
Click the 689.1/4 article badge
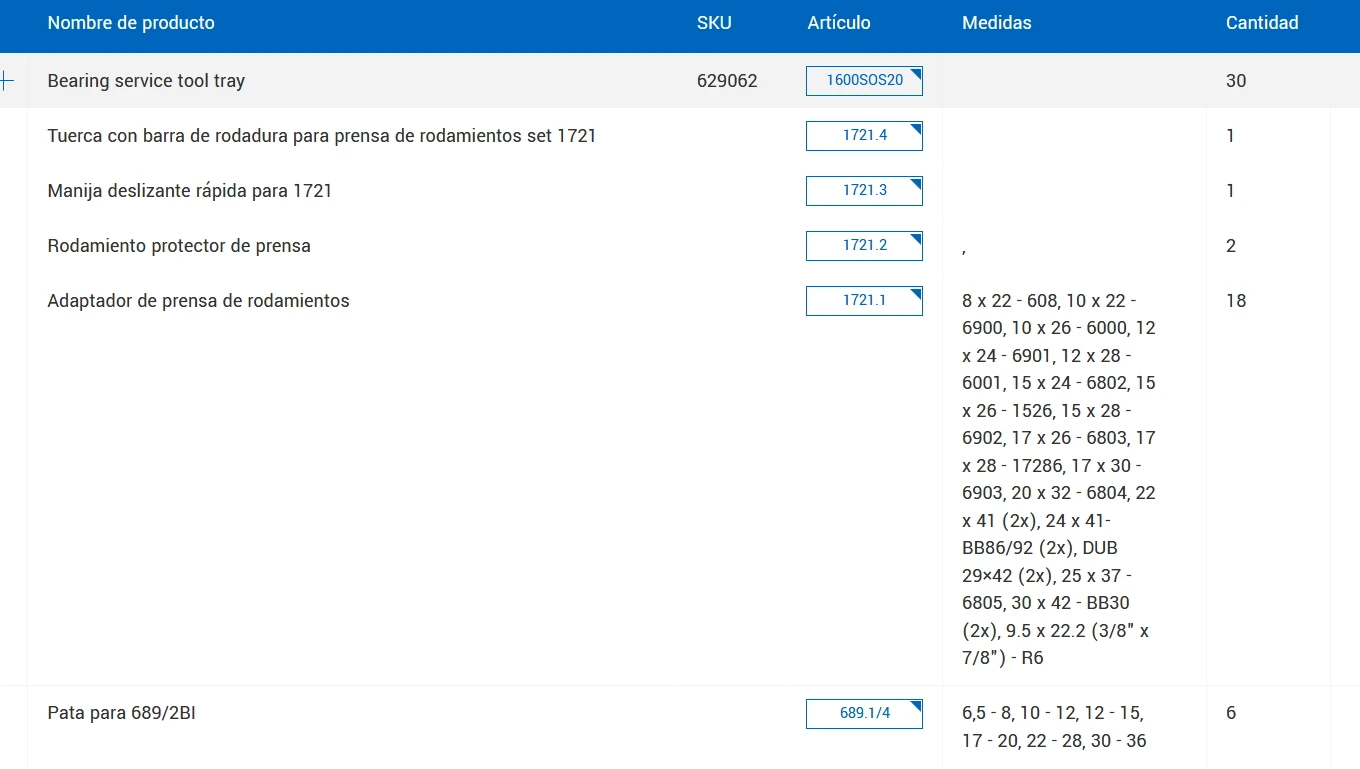[864, 714]
